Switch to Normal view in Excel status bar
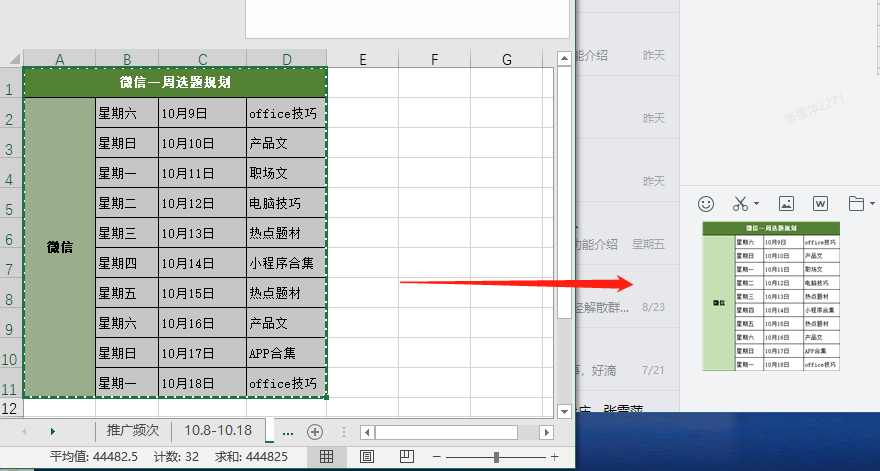880x471 pixels. coord(326,456)
